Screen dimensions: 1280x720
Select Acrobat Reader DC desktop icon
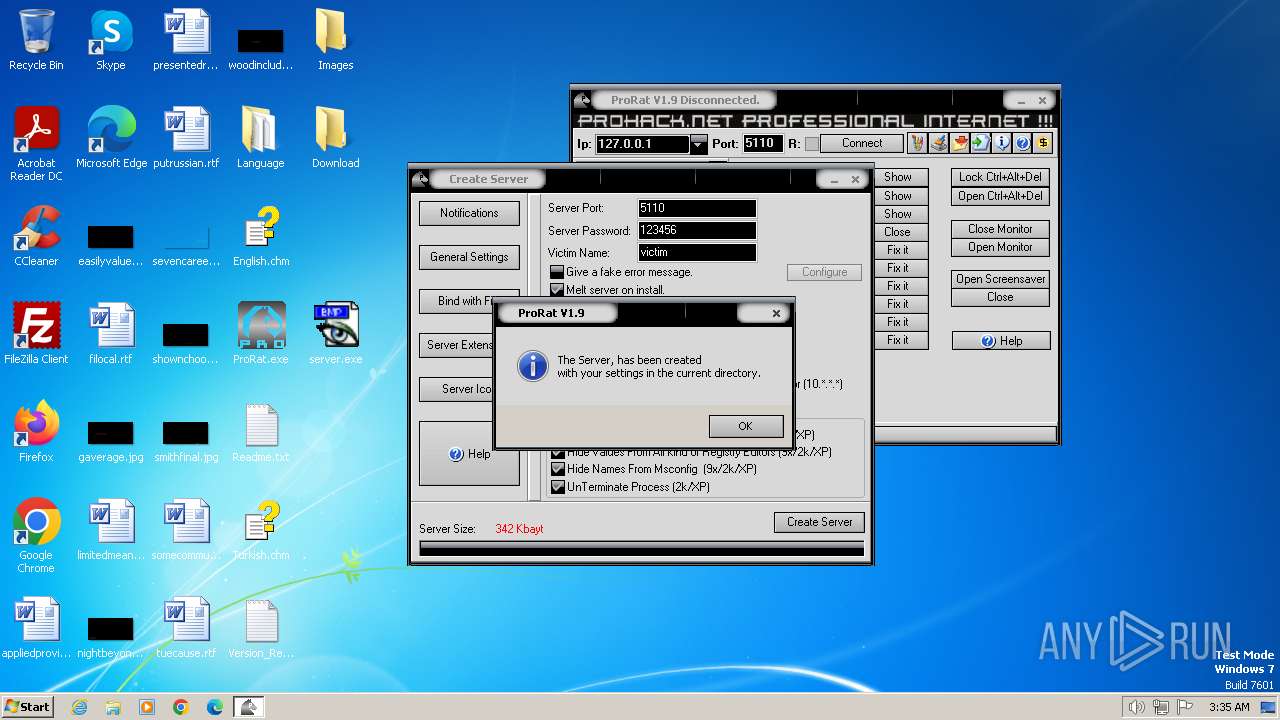tap(36, 143)
